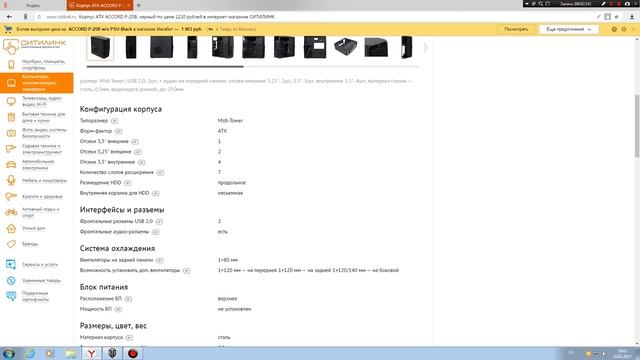Click help icon beside Отсеки 3,5" внешние
The width and height of the screenshot is (640, 360).
pos(135,142)
